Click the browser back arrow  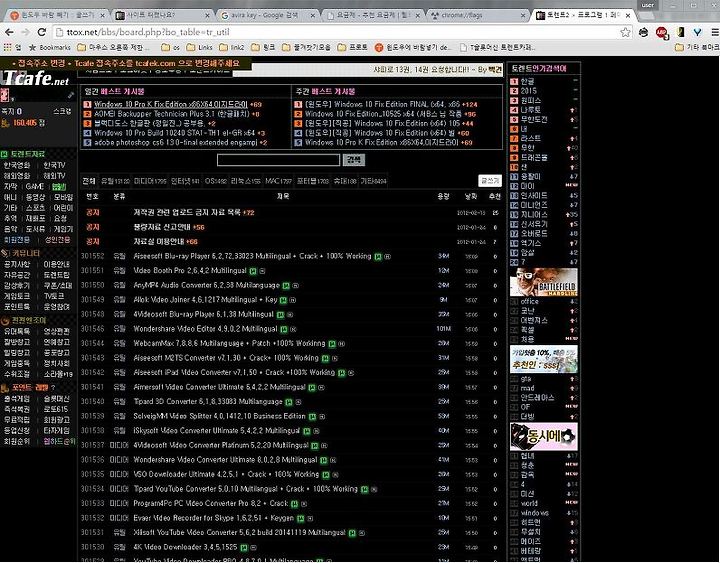click(x=9, y=32)
